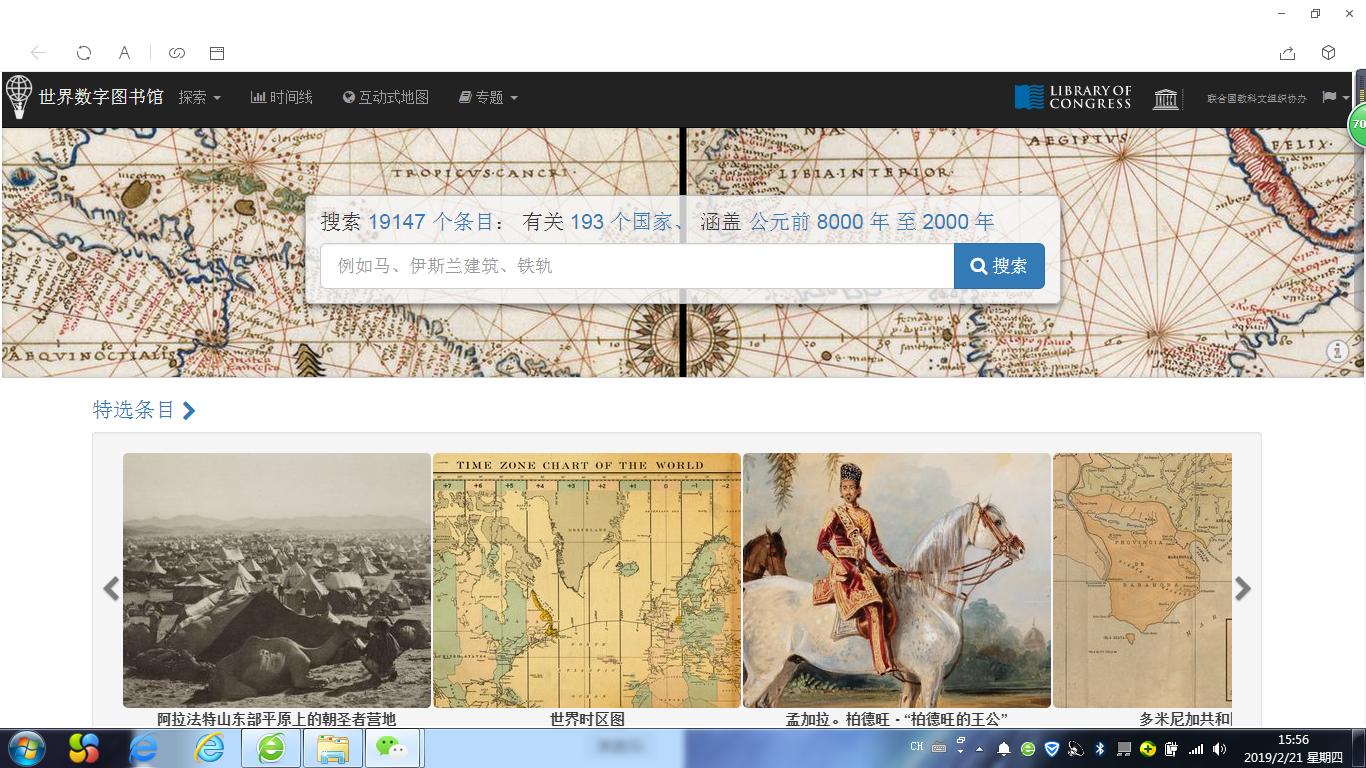The height and width of the screenshot is (768, 1366).
Task: Open the font size 'A' tool
Action: [124, 53]
